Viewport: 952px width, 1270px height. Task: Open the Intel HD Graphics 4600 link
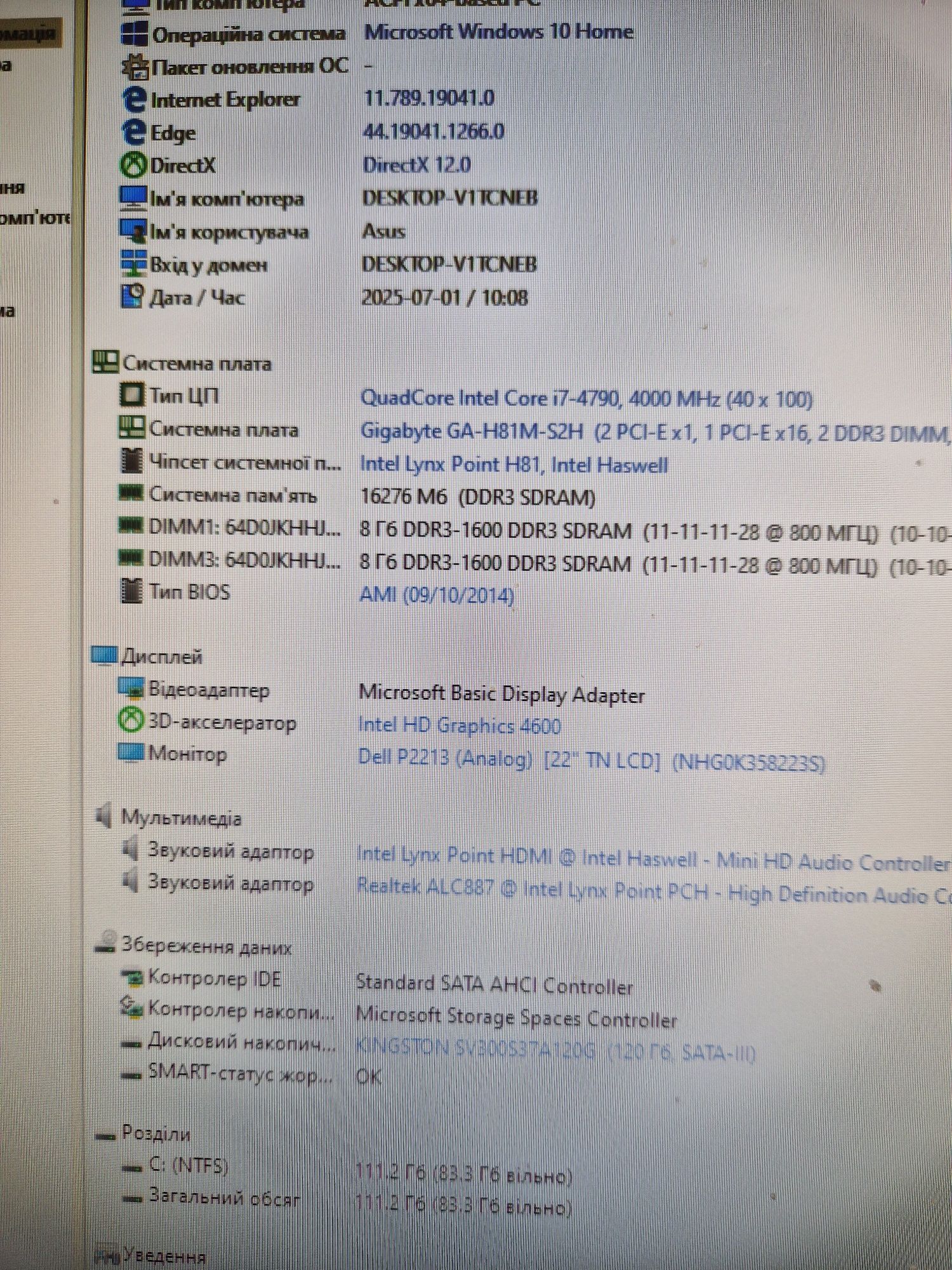(459, 725)
